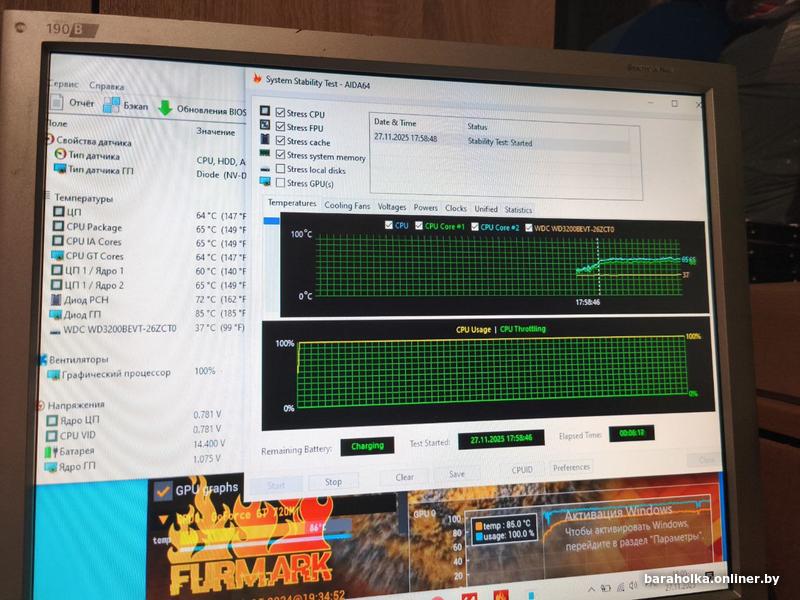The width and height of the screenshot is (800, 600).
Task: Click the Ядро ГП voltage icon
Action: point(51,466)
